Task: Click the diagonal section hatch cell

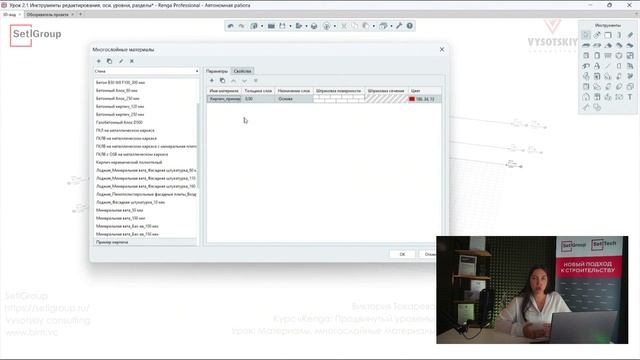Action: tap(386, 99)
